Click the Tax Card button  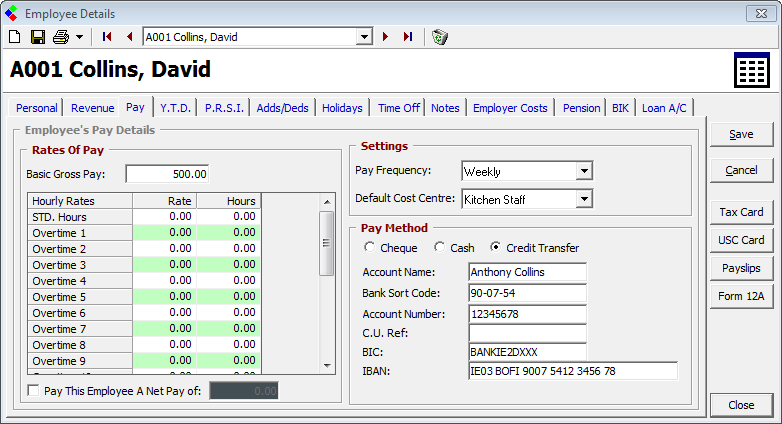(x=741, y=212)
